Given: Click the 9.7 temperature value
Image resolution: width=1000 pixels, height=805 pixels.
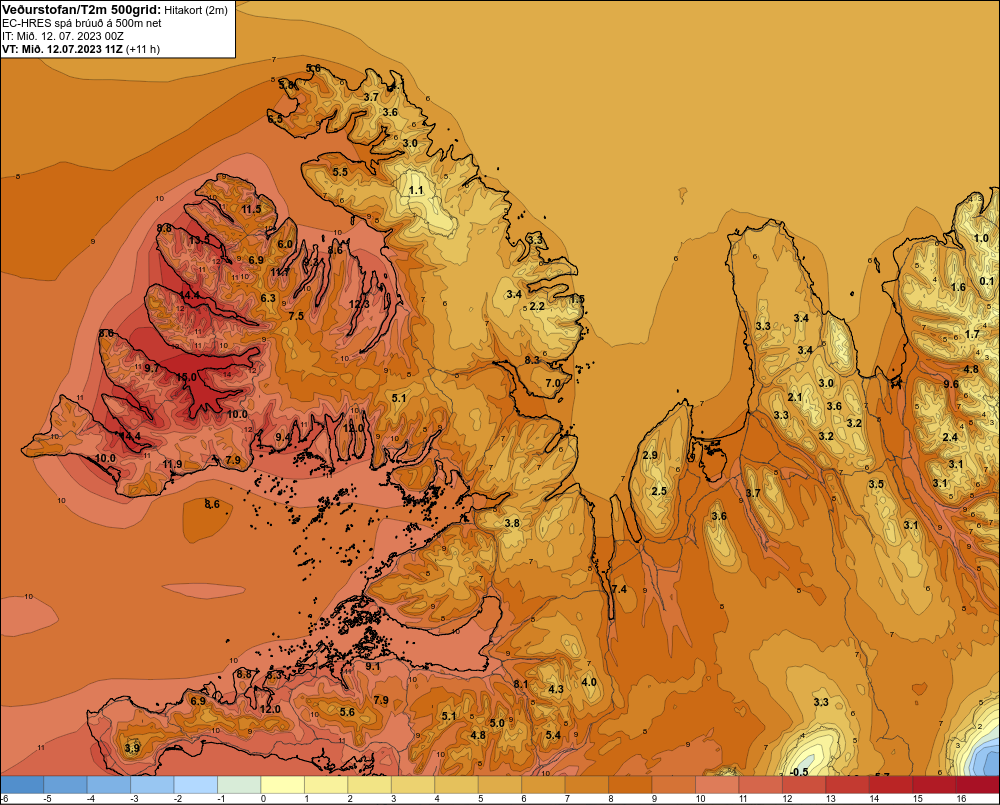Looking at the screenshot, I should tap(152, 368).
